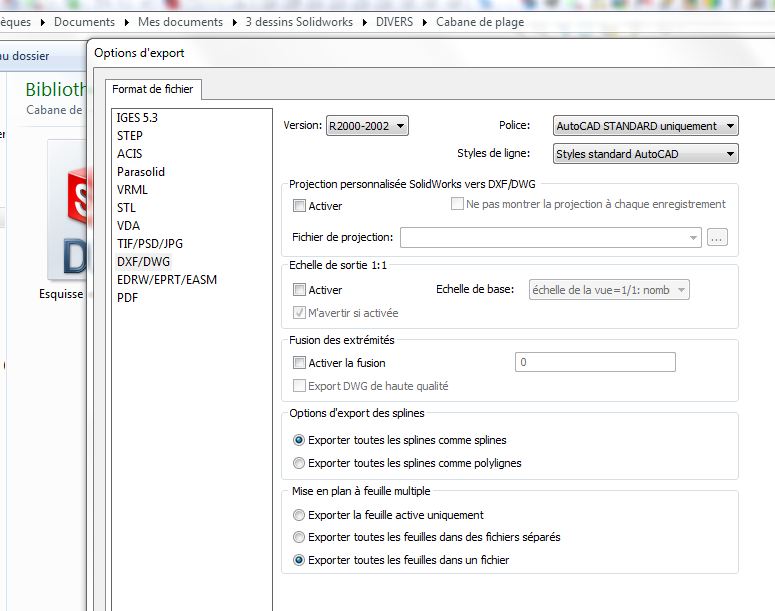Select VDA format entry

tap(128, 225)
